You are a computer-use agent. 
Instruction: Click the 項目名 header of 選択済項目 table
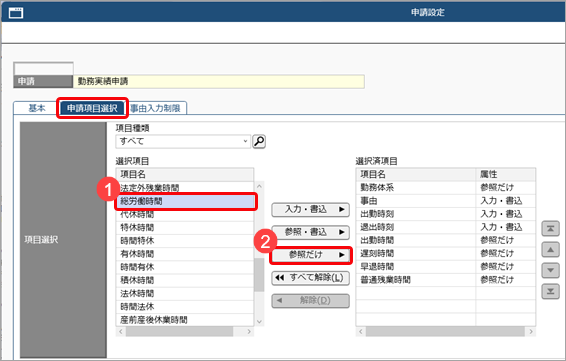pyautogui.click(x=416, y=174)
